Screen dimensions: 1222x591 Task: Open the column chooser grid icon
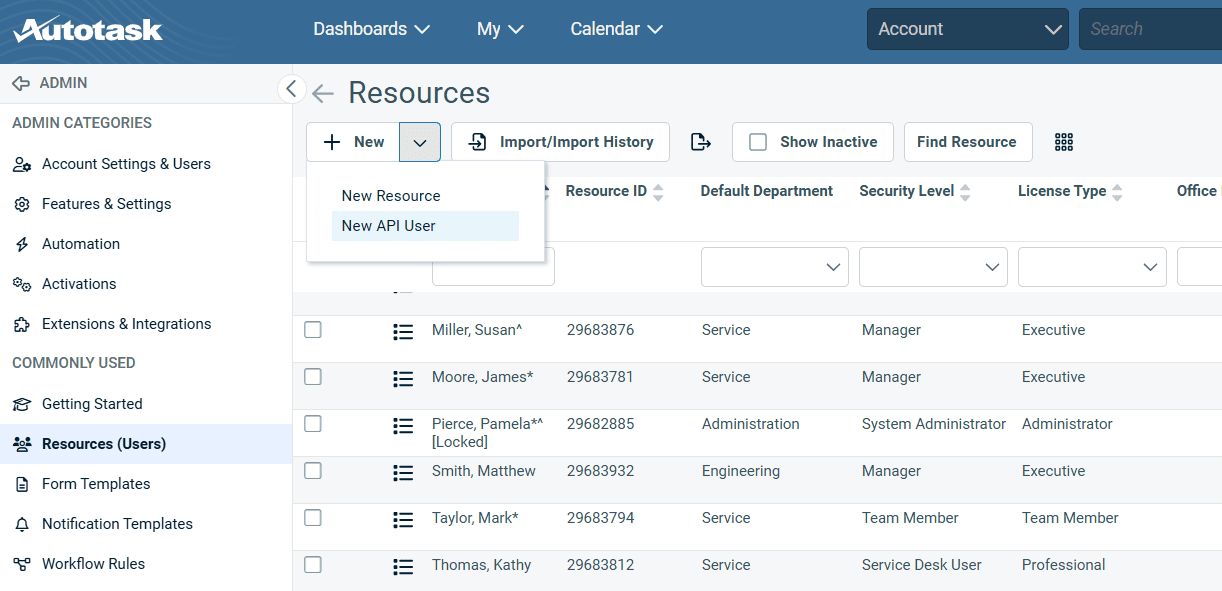click(x=1064, y=142)
